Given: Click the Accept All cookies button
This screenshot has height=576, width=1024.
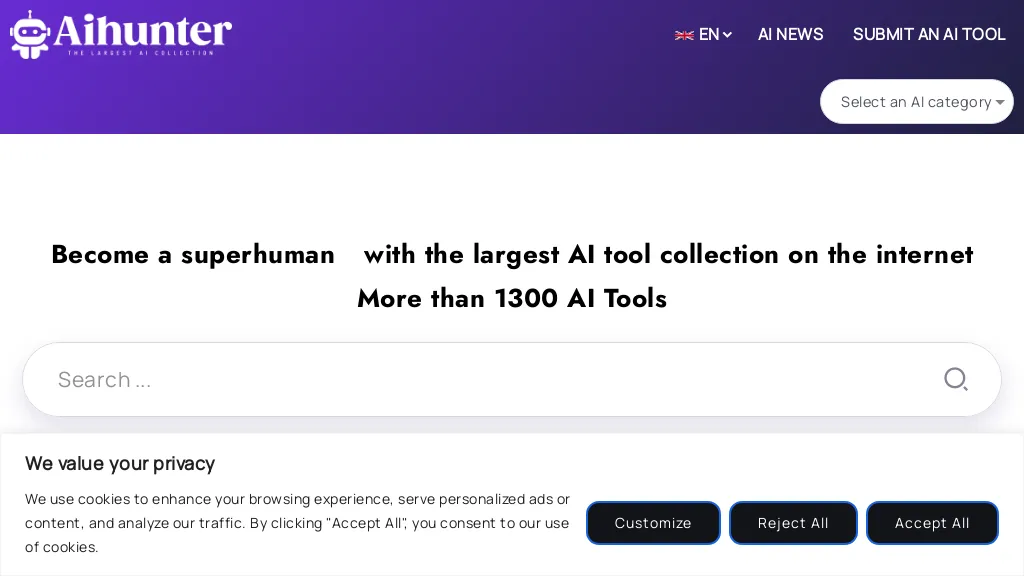Looking at the screenshot, I should coord(932,522).
